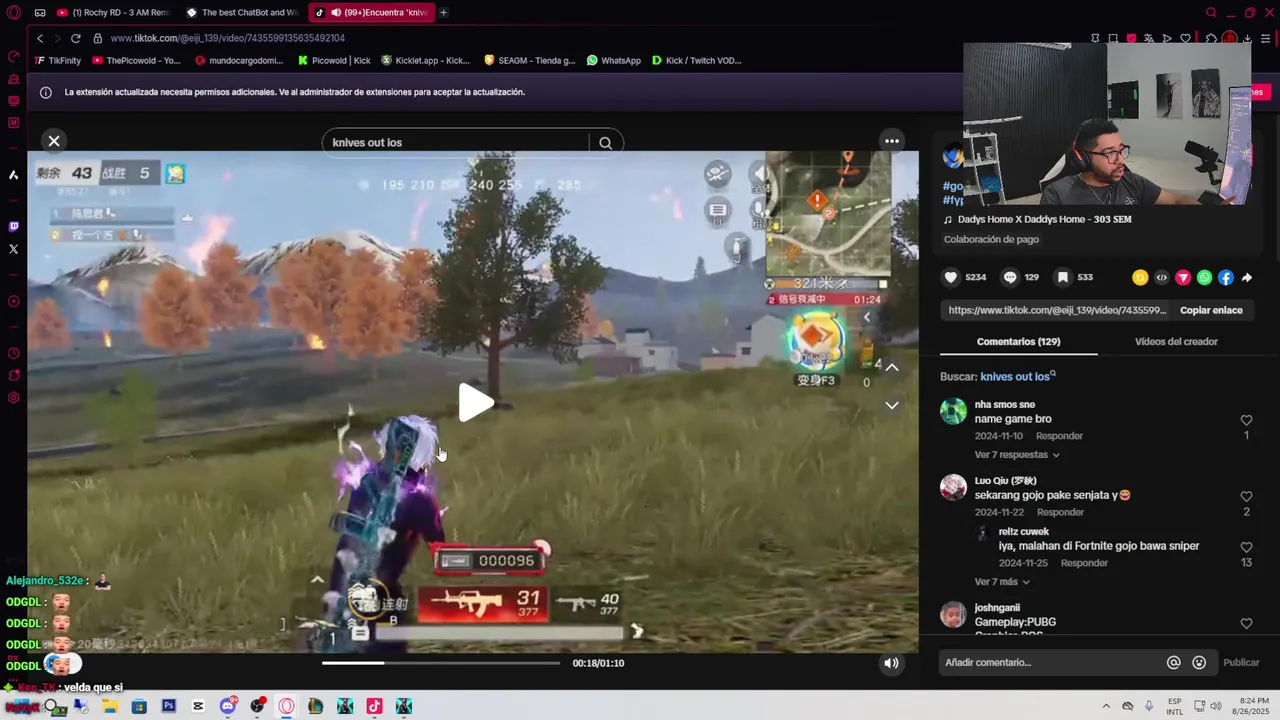Click the @ mention icon in comment box
The image size is (1280, 720).
click(1174, 662)
